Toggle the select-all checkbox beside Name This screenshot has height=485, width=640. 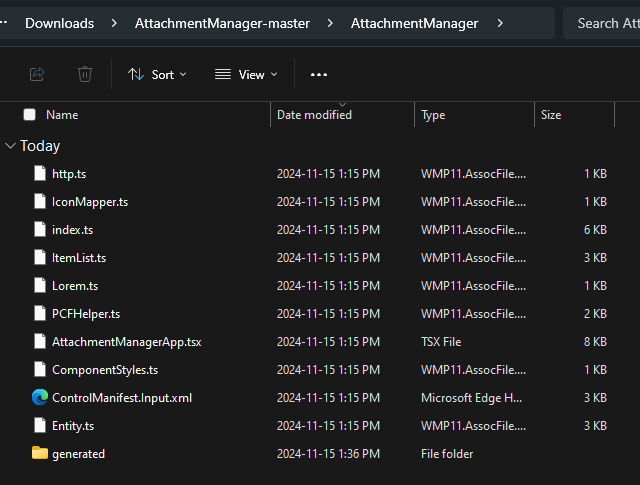tap(29, 115)
